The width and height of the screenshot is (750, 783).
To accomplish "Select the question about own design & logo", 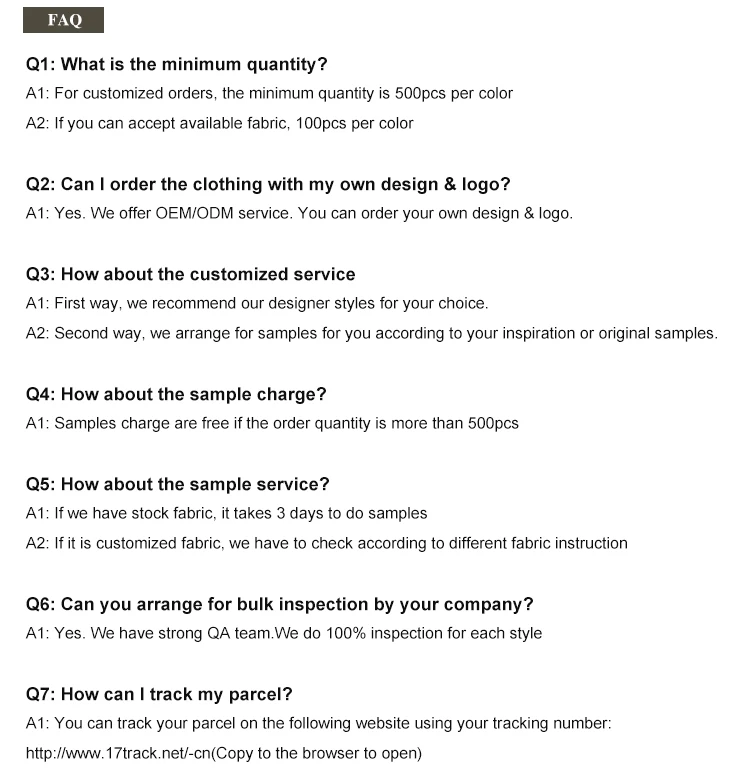I will coord(268,184).
